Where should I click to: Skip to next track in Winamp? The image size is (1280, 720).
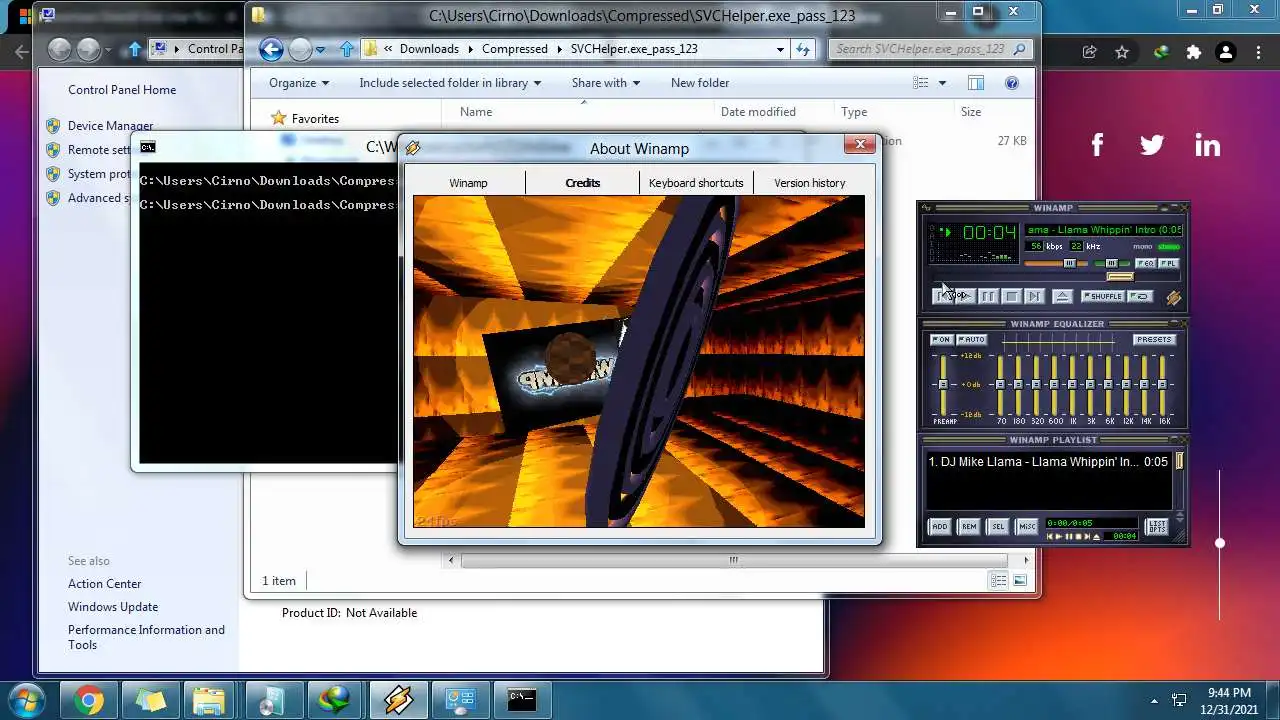(1035, 296)
